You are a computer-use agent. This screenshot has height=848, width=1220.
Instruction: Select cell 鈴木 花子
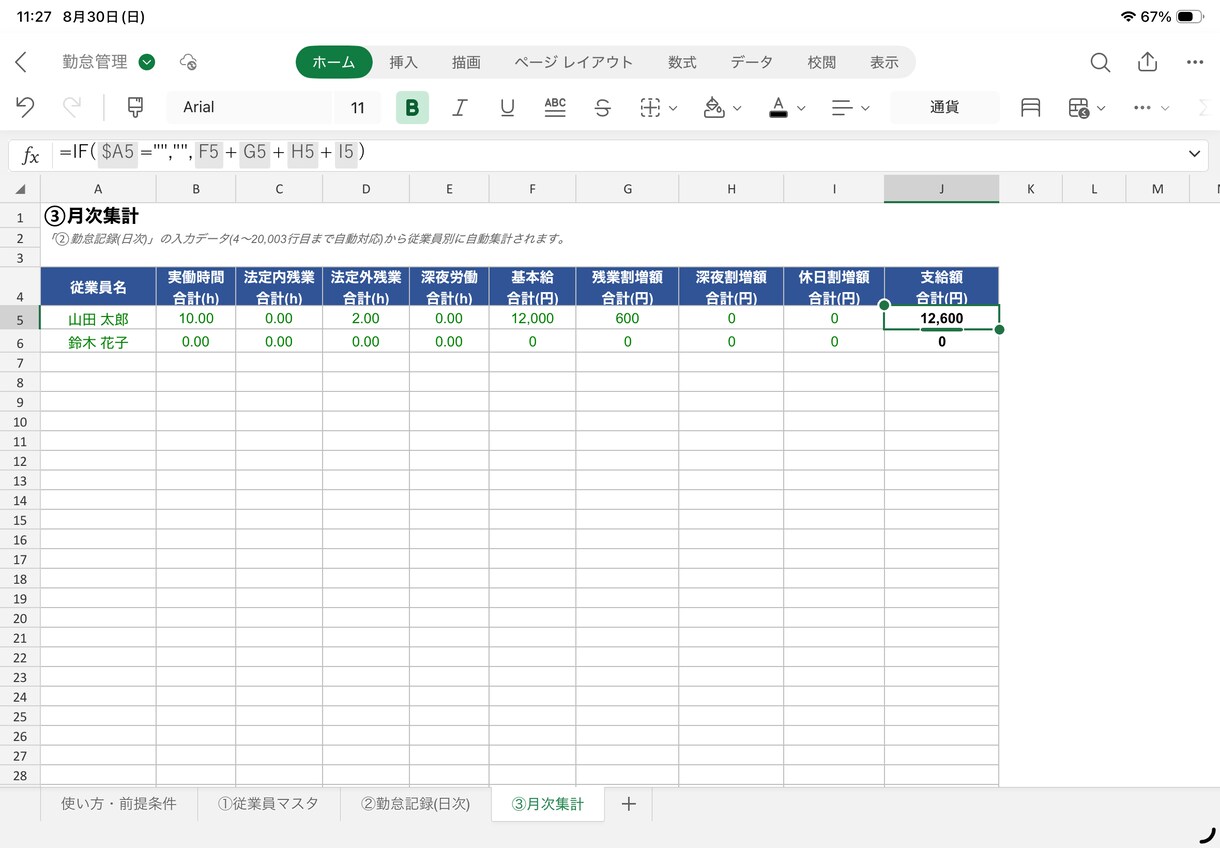pyautogui.click(x=98, y=342)
